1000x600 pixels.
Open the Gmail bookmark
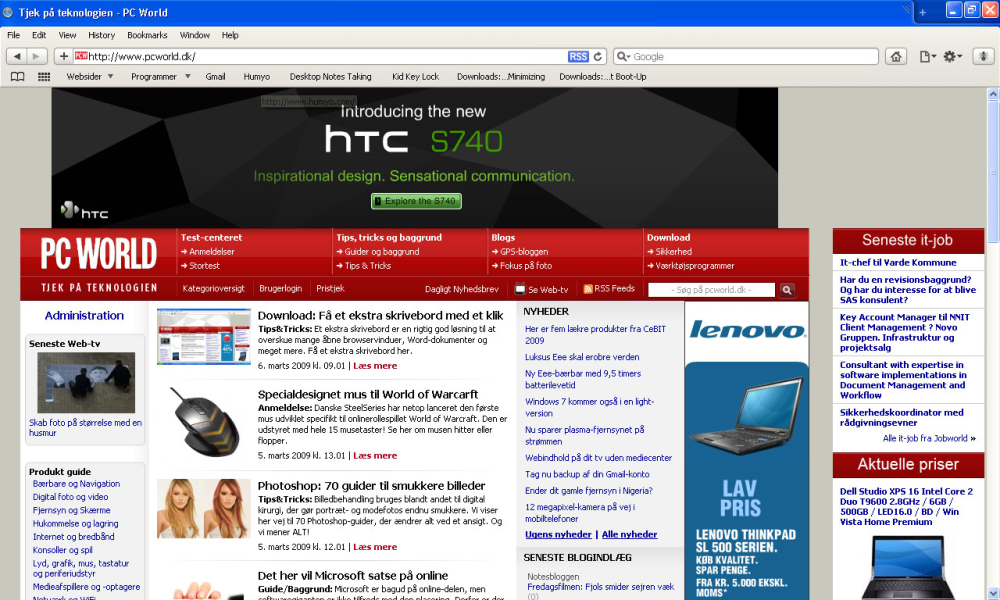(x=215, y=77)
